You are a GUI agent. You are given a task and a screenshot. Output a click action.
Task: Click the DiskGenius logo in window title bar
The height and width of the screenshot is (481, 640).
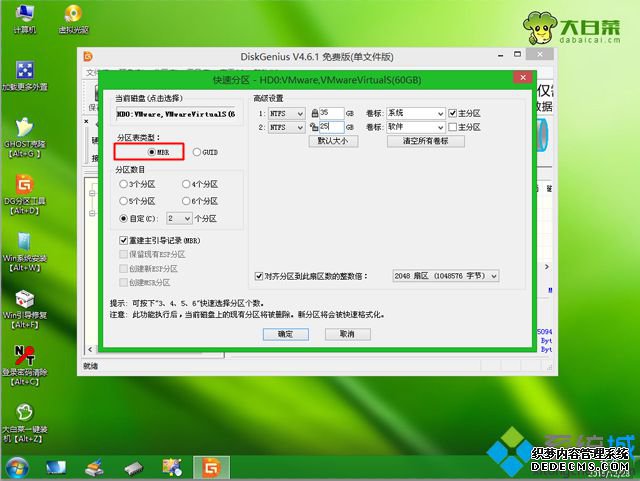click(x=88, y=56)
